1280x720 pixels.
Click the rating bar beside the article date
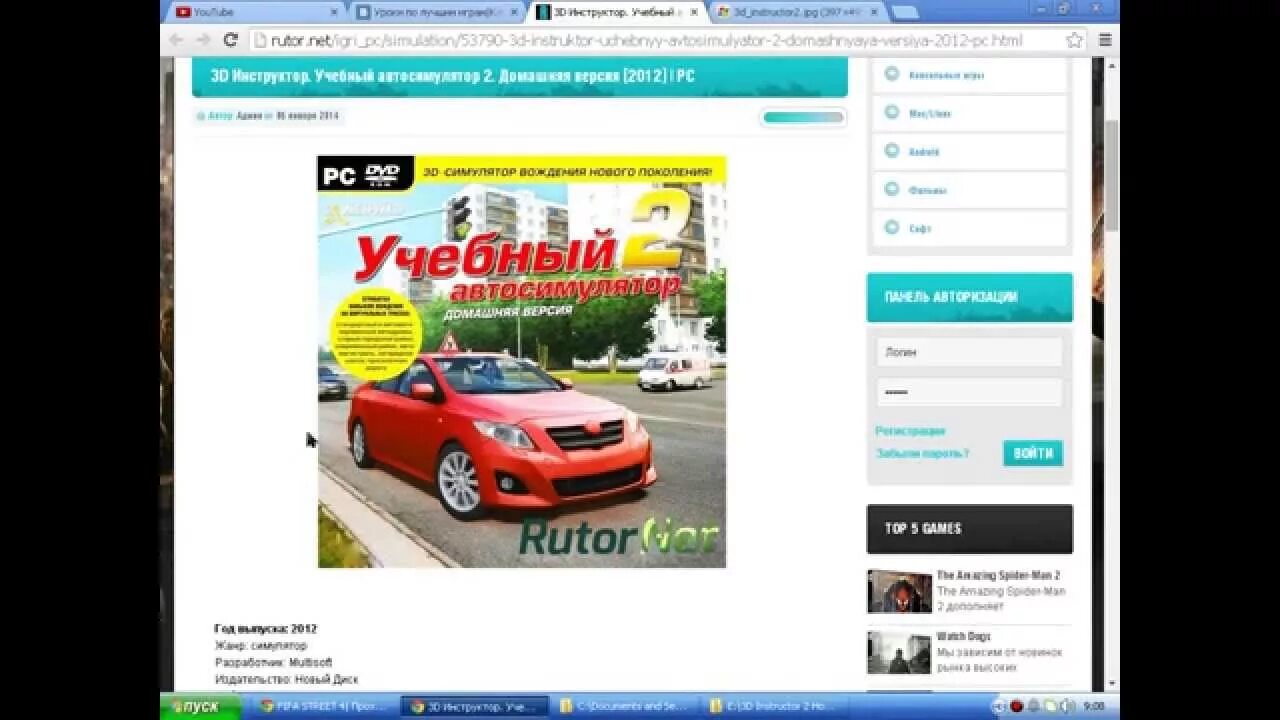pos(803,117)
